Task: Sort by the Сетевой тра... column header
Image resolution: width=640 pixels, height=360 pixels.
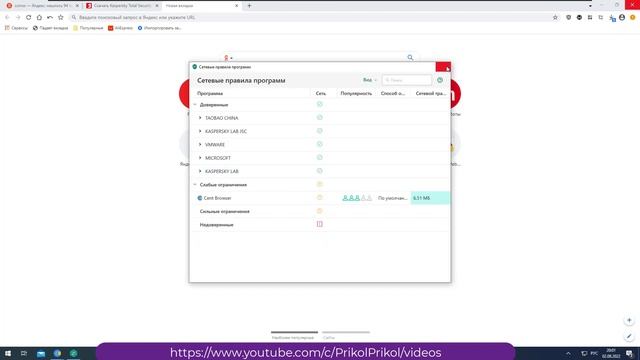Action: pyautogui.click(x=431, y=93)
